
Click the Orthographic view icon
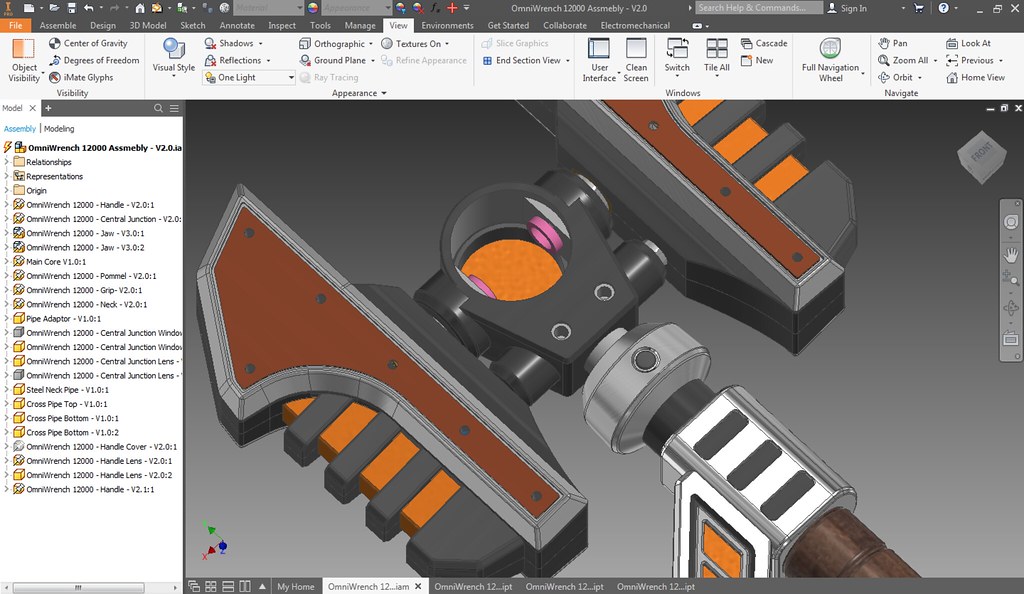[x=305, y=44]
